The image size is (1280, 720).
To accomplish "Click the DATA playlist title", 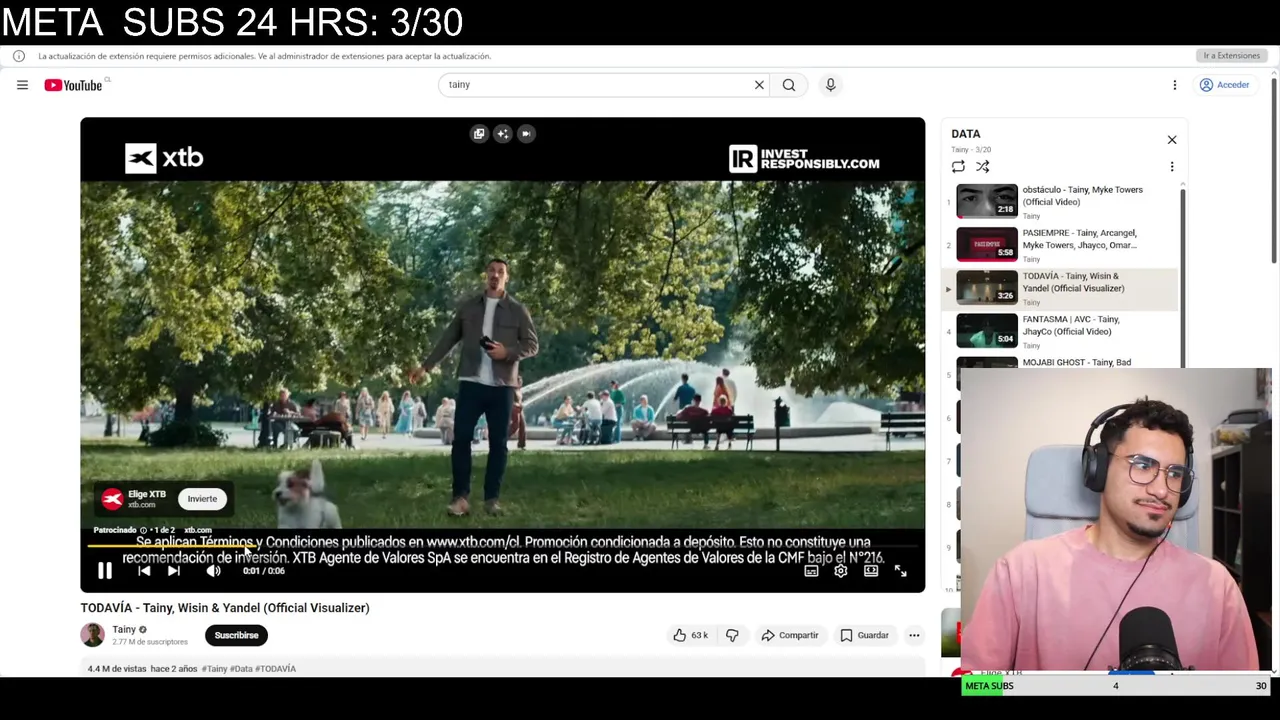I will [965, 134].
